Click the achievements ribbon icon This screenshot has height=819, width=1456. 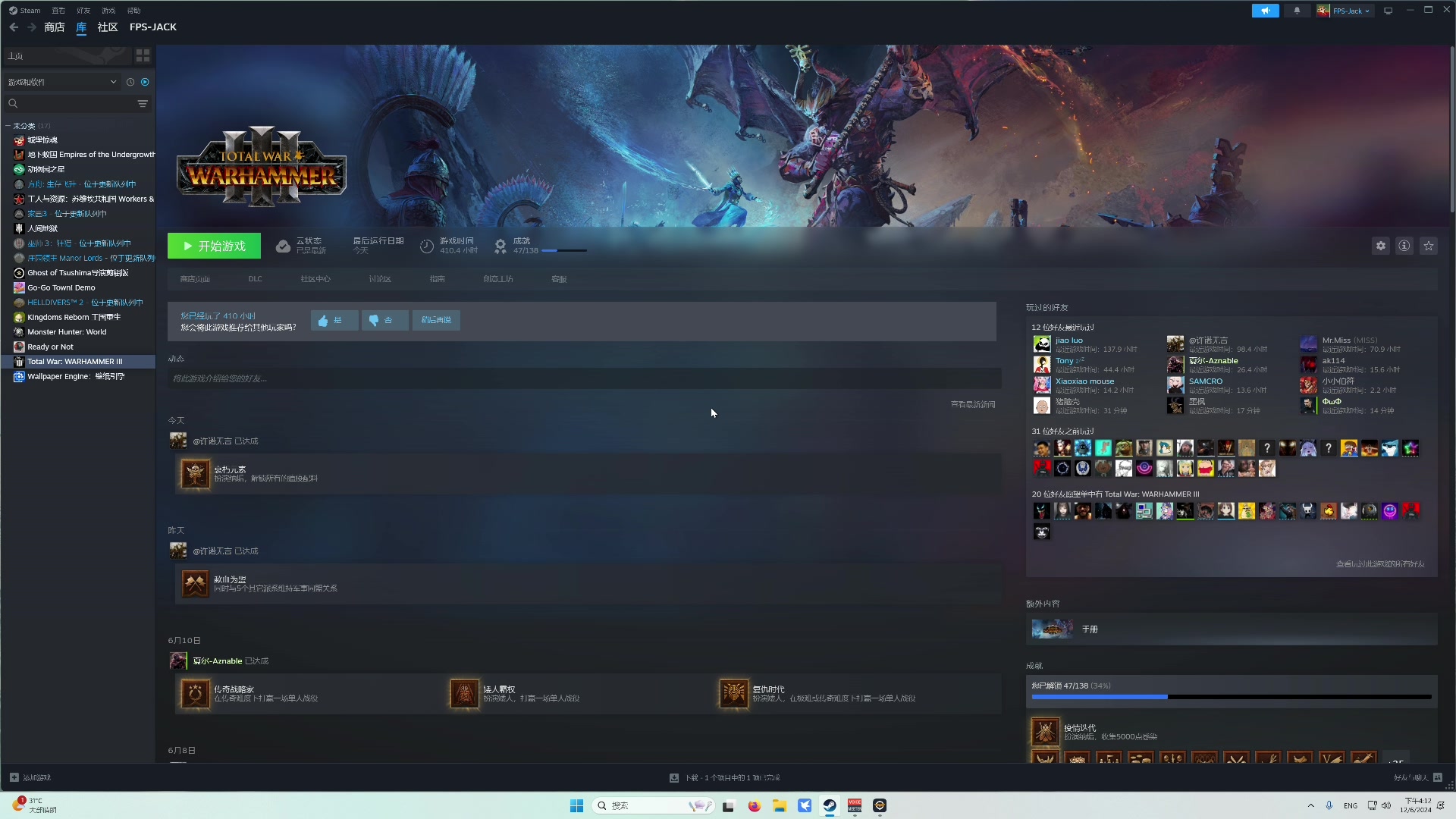coord(500,246)
